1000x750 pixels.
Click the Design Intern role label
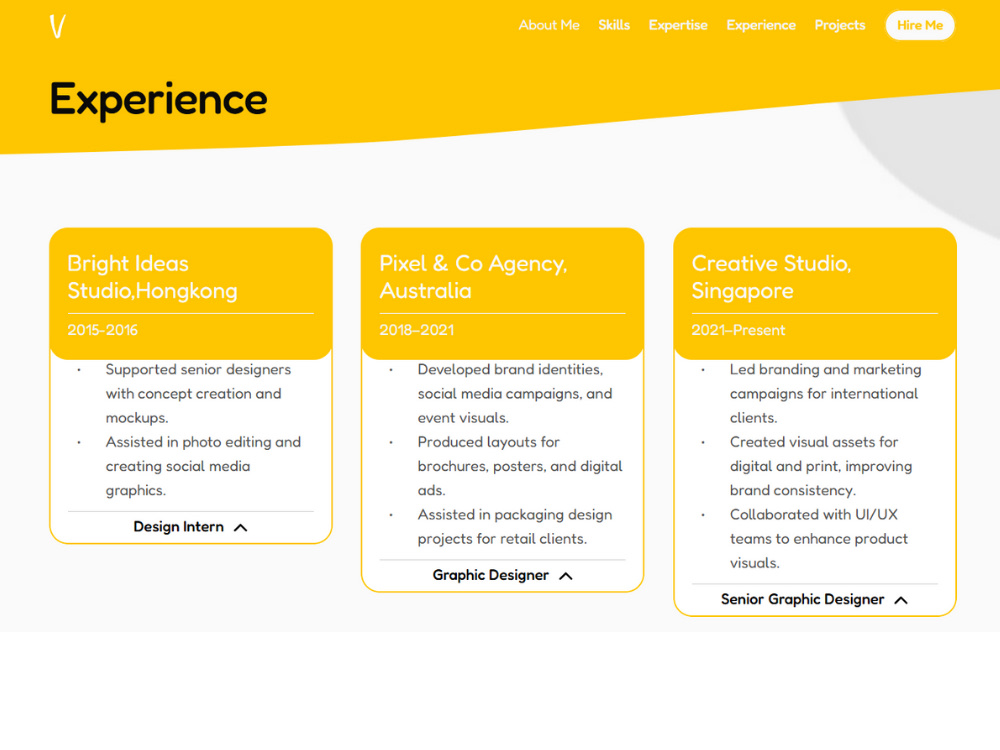pyautogui.click(x=179, y=527)
